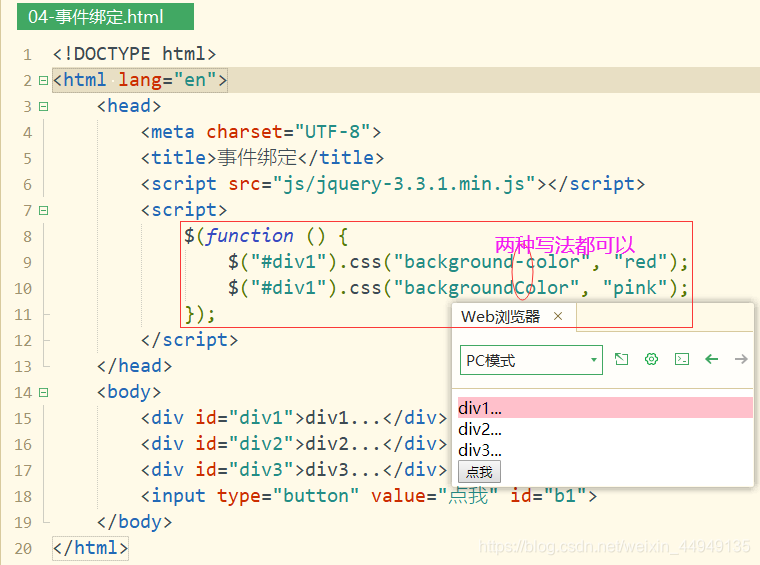
Task: Click the div id="div3" code line
Action: [x=294, y=470]
